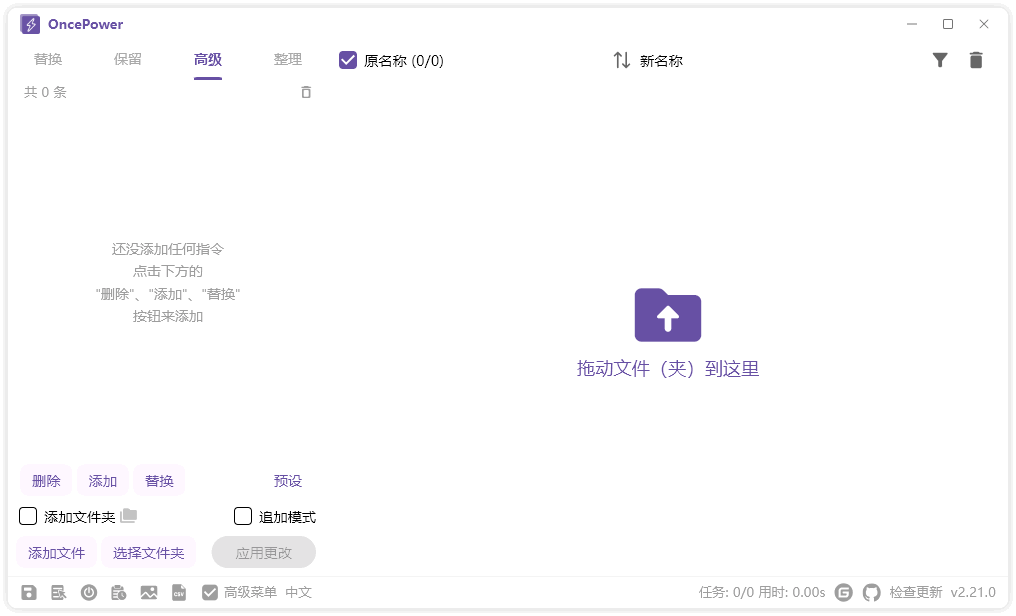Toggle the 高级菜单 checkbox

point(210,592)
